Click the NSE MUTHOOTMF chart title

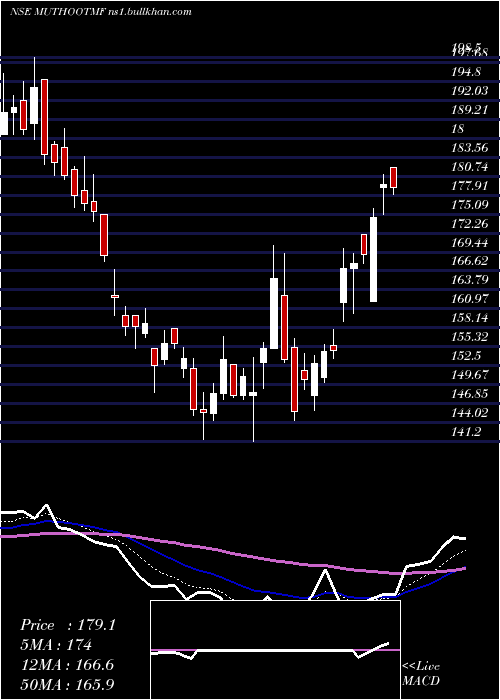[x=100, y=11]
